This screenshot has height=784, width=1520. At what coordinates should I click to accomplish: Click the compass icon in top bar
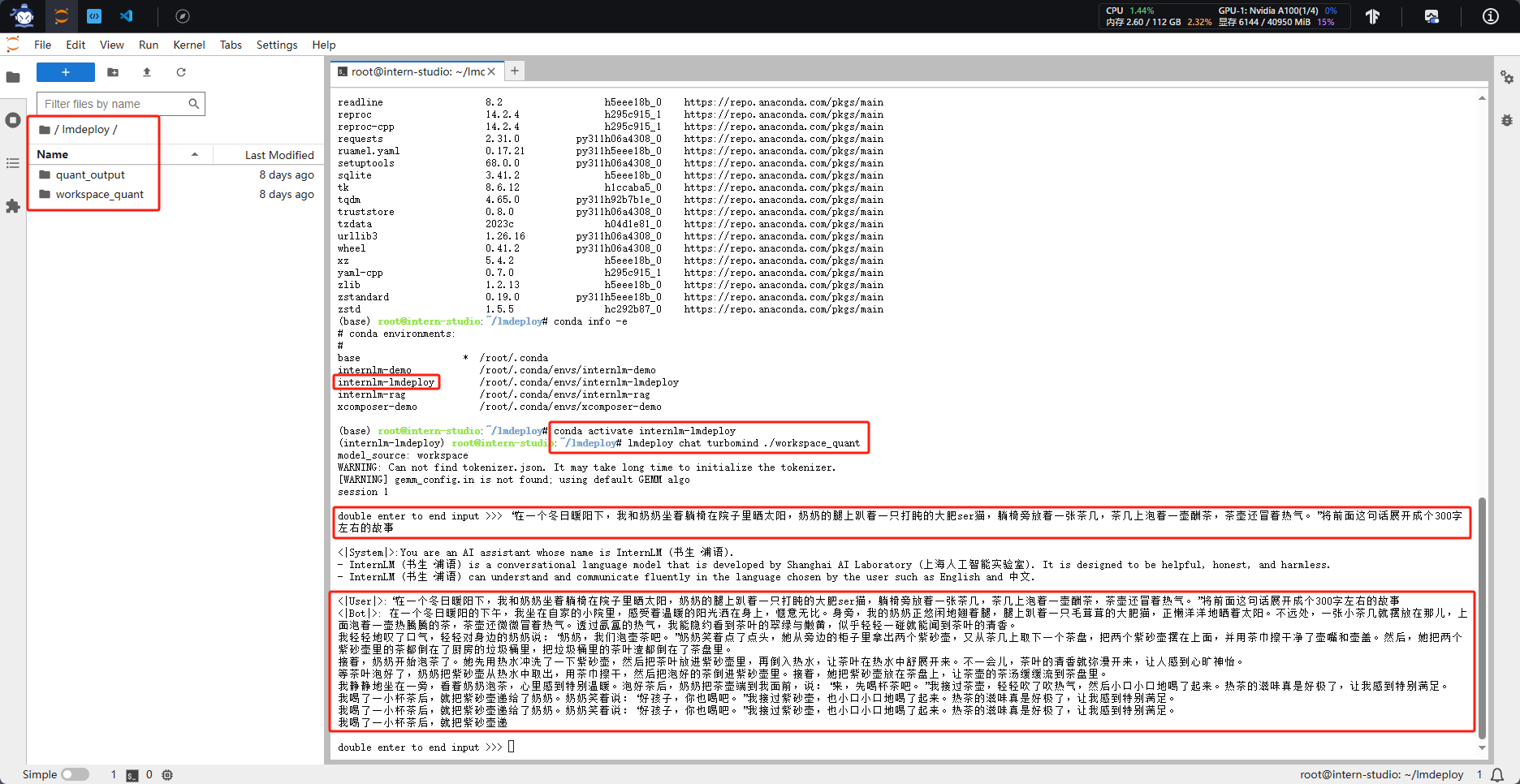pos(183,16)
